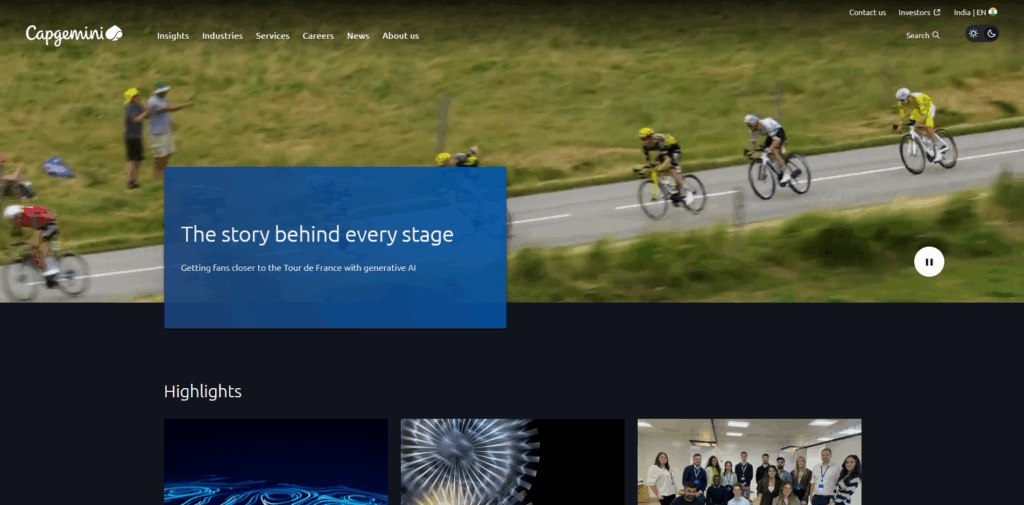The height and width of the screenshot is (505, 1024).
Task: Open Insights menu
Action: [x=173, y=36]
